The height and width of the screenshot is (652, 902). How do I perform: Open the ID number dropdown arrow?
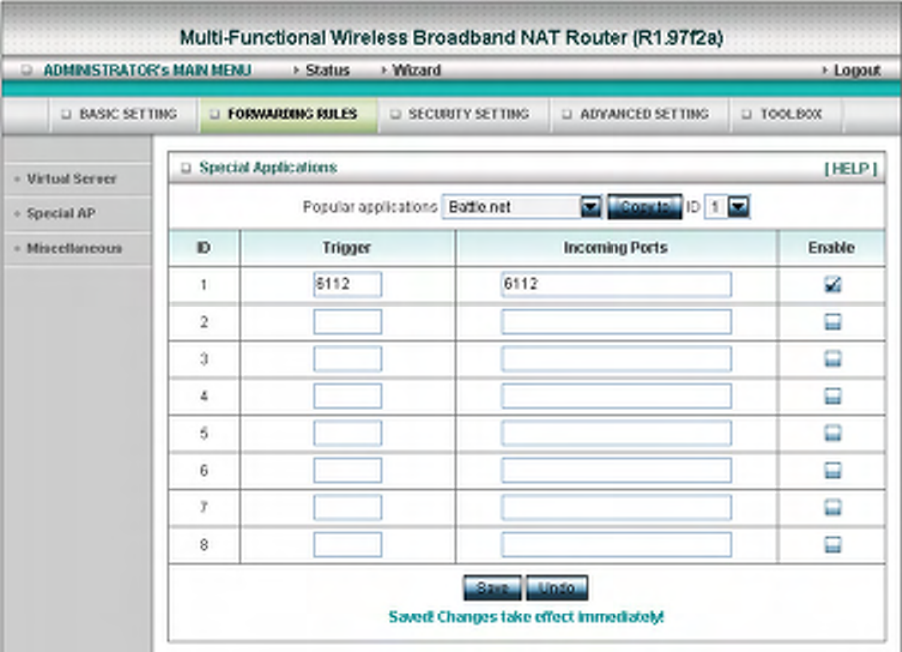(739, 207)
